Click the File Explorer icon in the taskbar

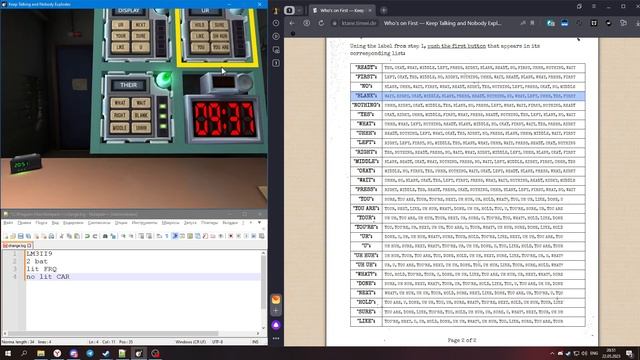coord(40,353)
